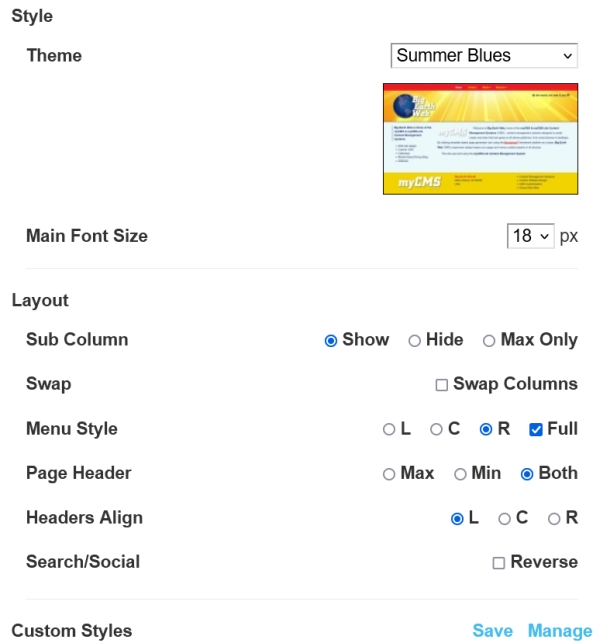
Task: Open the Main Font Size dropdown
Action: [530, 236]
